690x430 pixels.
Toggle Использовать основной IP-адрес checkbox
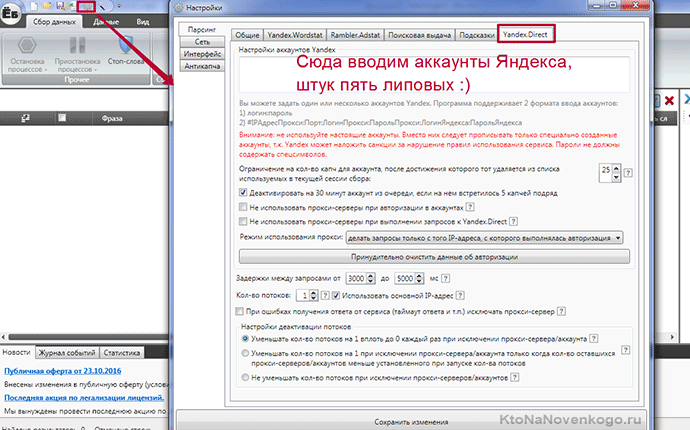(x=336, y=295)
